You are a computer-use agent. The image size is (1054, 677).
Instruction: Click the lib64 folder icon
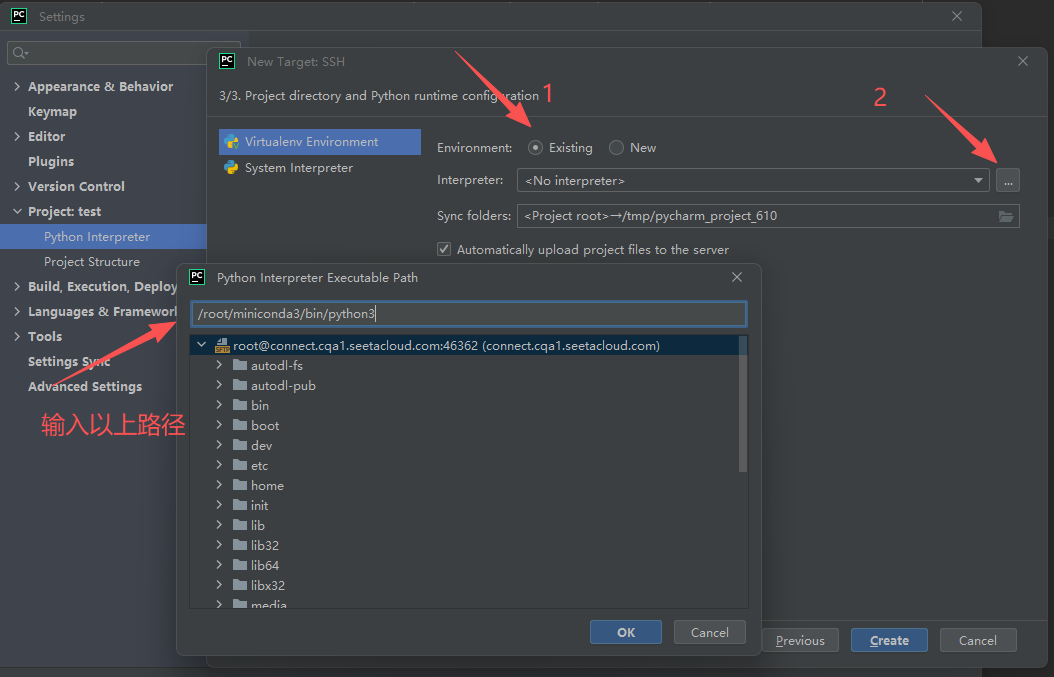click(x=240, y=565)
